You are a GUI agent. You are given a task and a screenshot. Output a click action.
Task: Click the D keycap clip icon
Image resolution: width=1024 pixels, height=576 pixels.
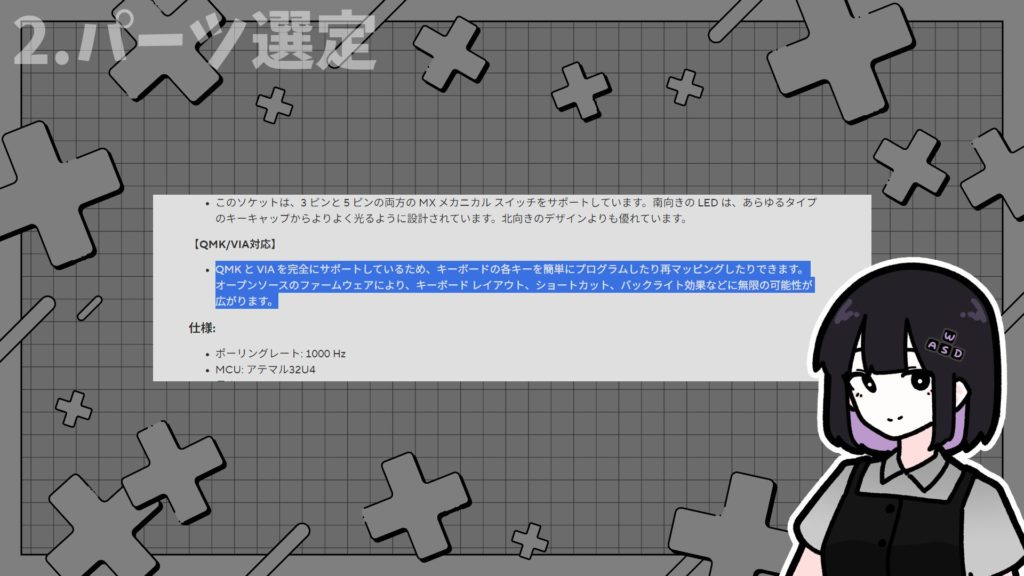(x=958, y=353)
